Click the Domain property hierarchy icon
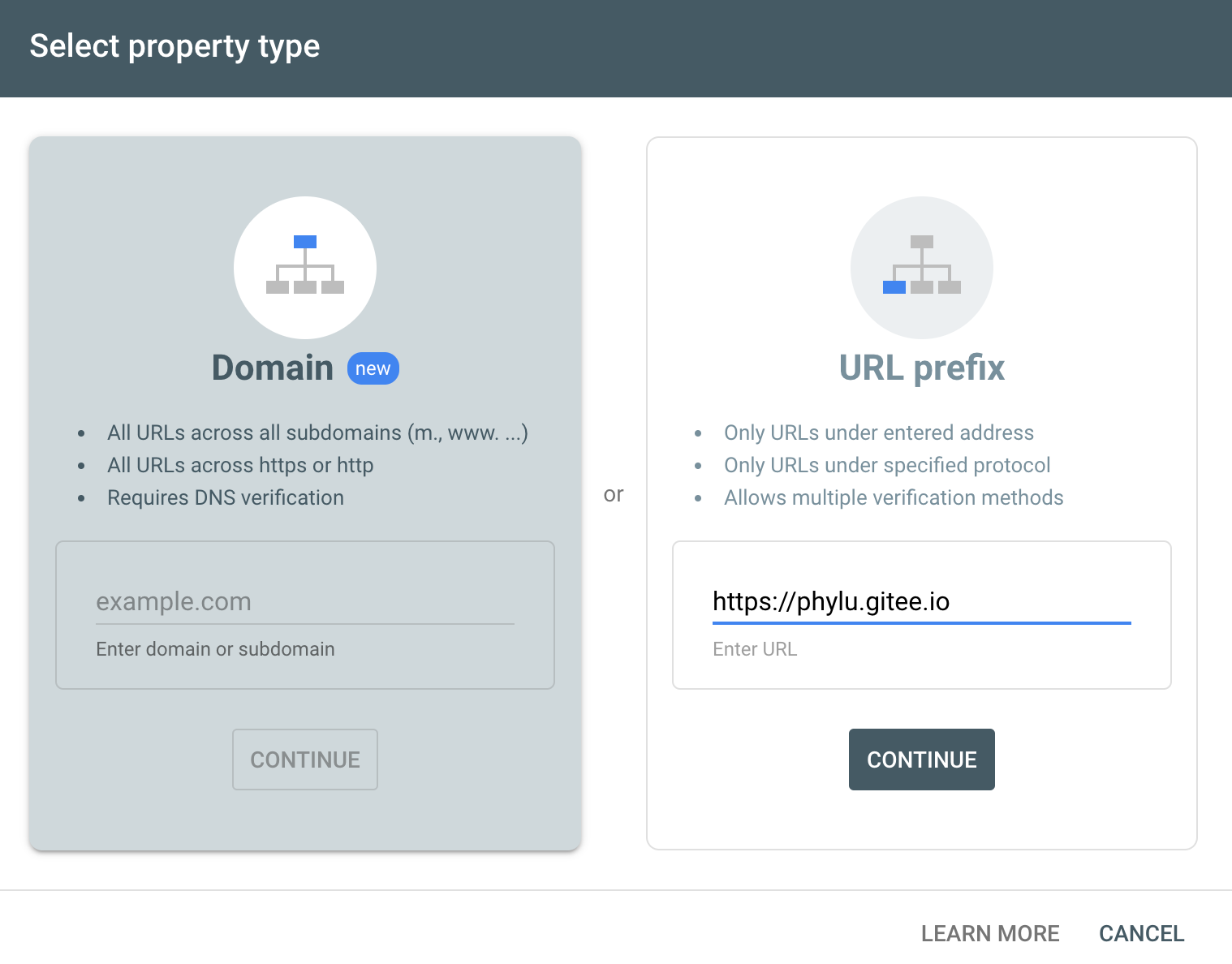Viewport: 1232px width, 964px height. (x=305, y=267)
